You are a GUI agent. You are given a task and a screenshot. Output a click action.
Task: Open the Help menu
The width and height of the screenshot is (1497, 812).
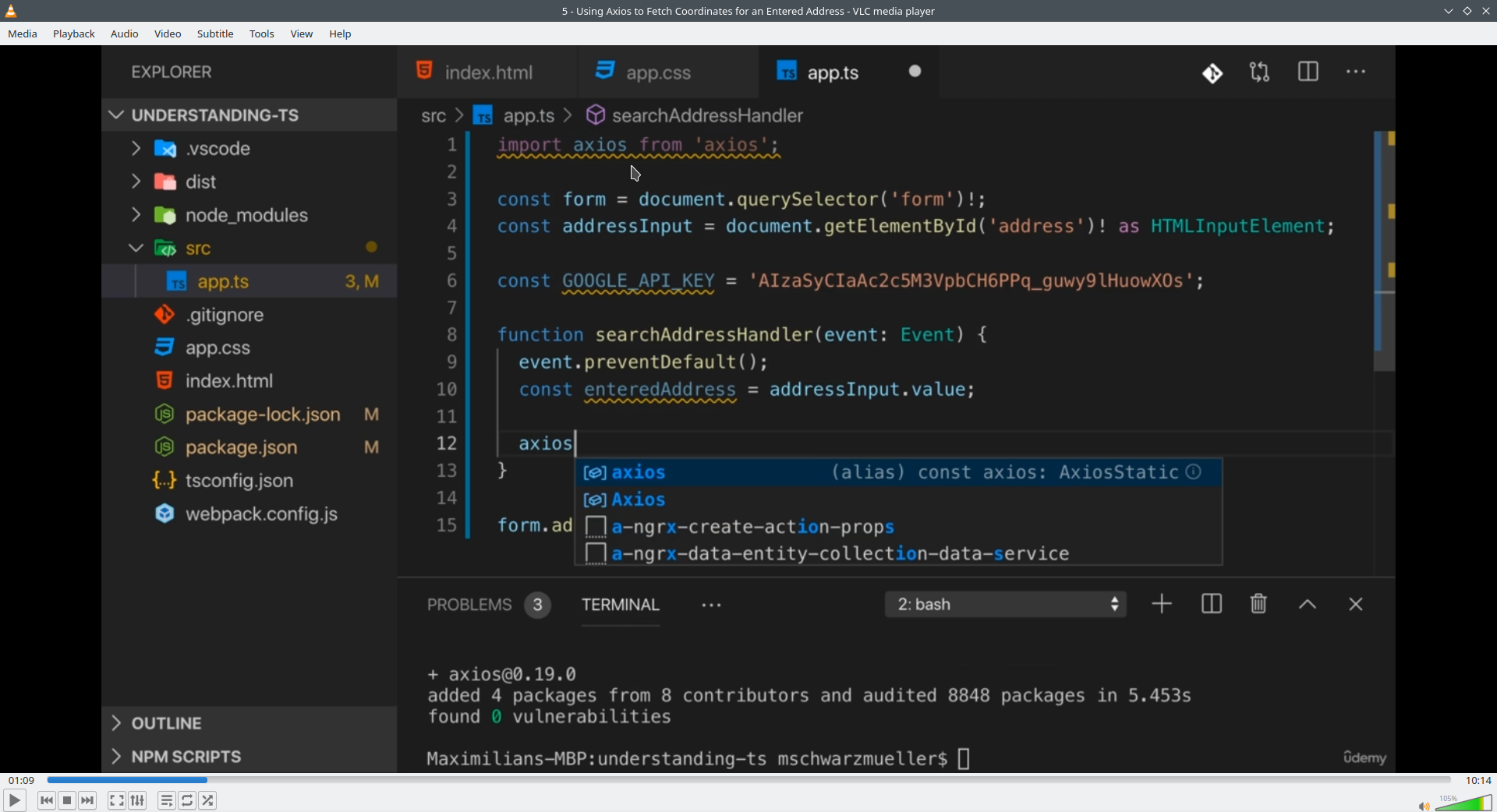(340, 34)
